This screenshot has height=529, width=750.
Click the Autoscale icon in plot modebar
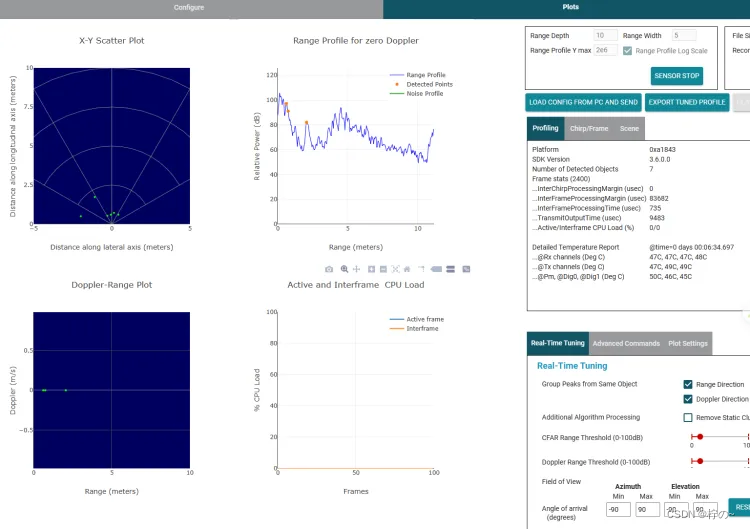[x=396, y=269]
